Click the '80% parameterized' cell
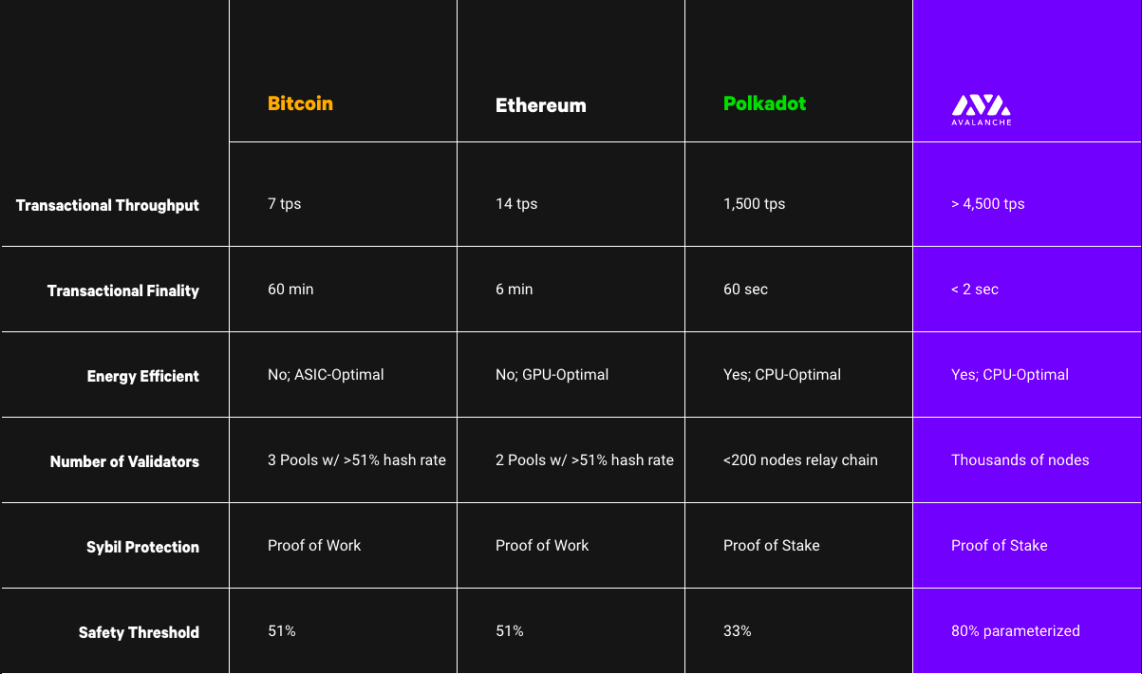The image size is (1142, 674). coord(1015,631)
